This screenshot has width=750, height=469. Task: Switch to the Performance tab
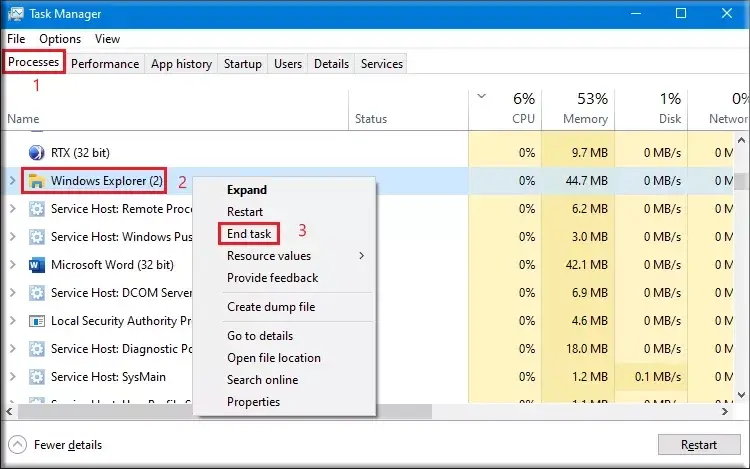tap(105, 64)
